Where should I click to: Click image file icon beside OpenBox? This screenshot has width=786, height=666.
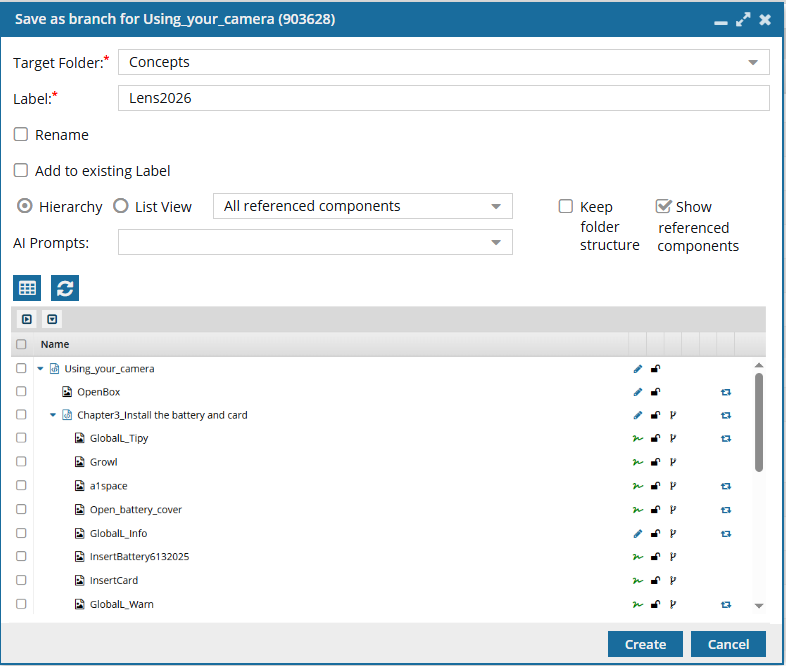pyautogui.click(x=67, y=391)
